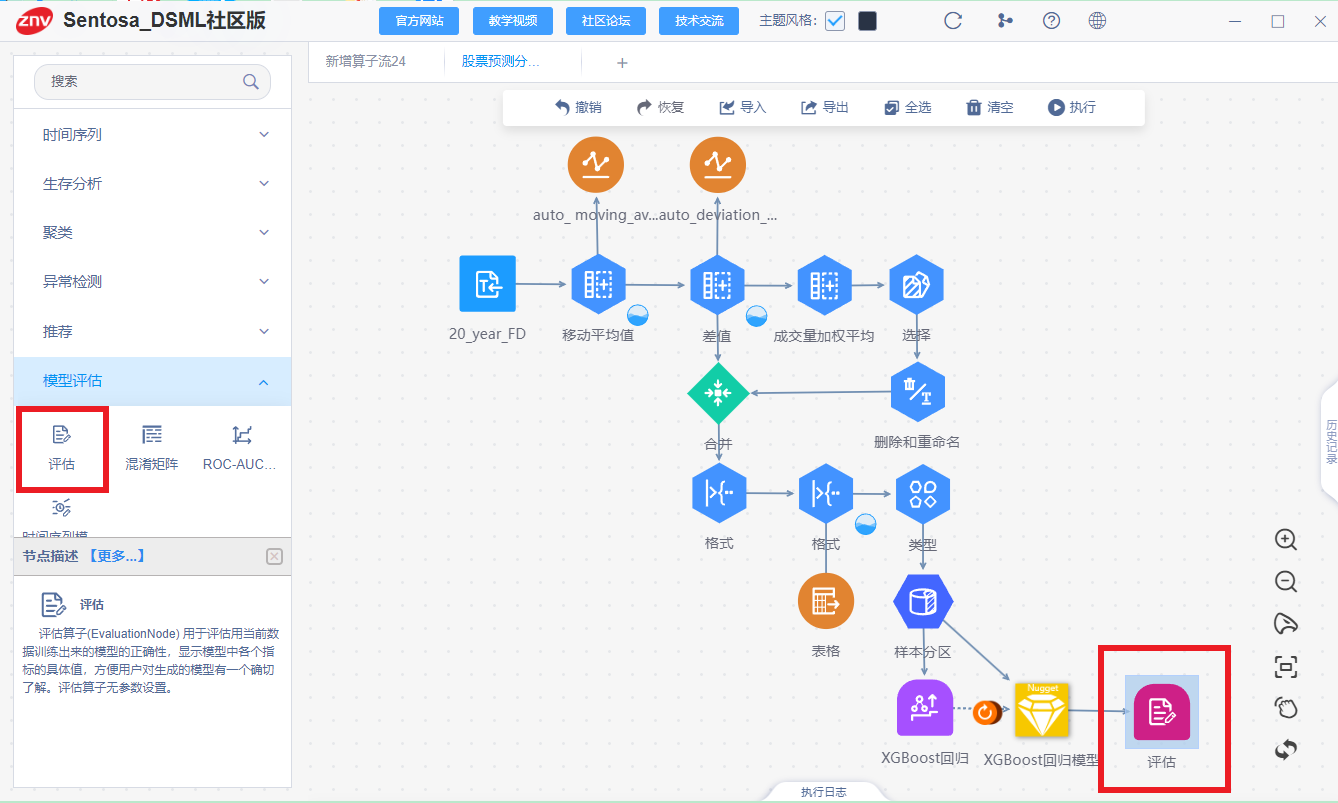Select the pink 评估 node on canvas
Screen dimensions: 1338x803
coord(1161,712)
